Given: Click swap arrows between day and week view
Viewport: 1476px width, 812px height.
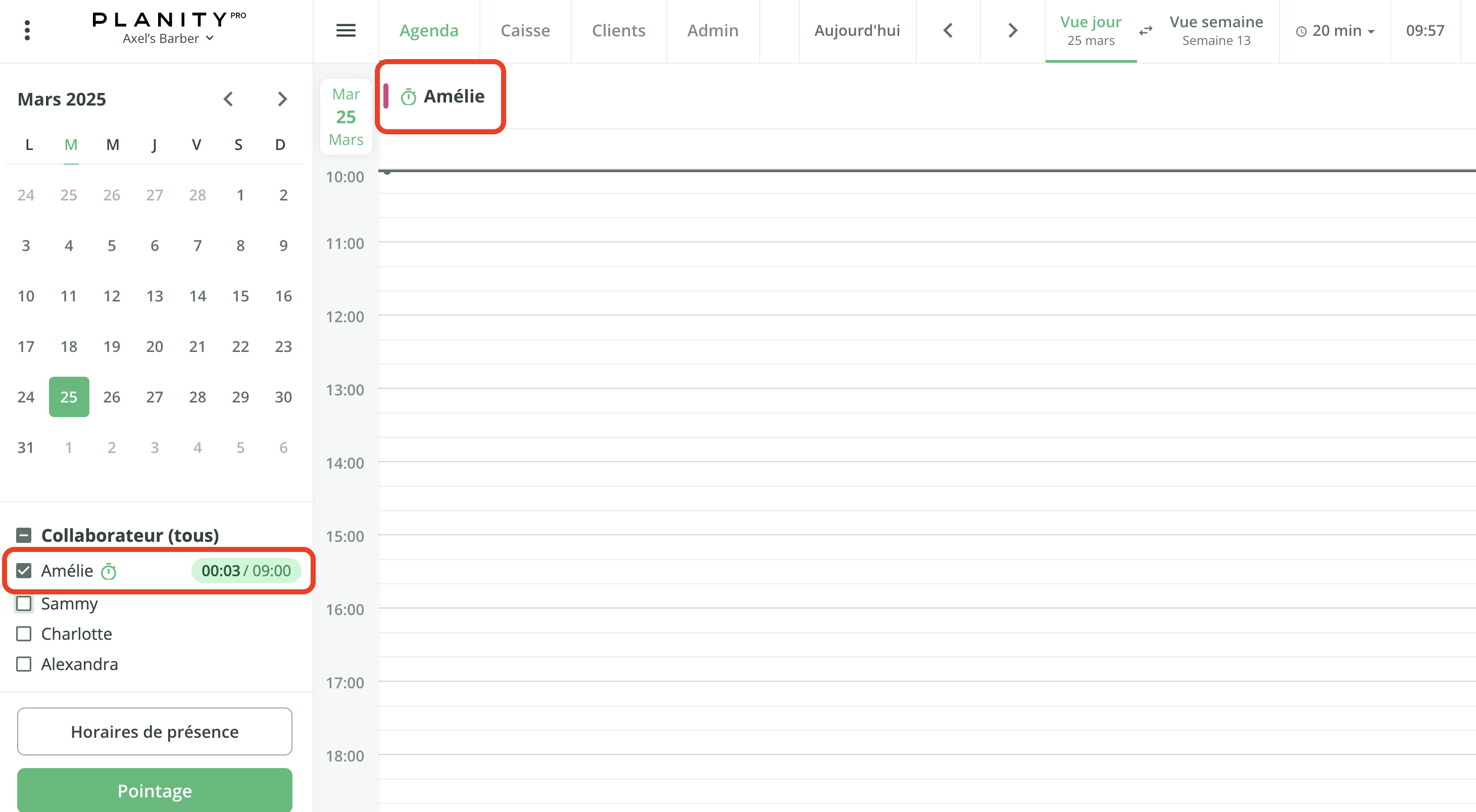Looking at the screenshot, I should [x=1145, y=31].
